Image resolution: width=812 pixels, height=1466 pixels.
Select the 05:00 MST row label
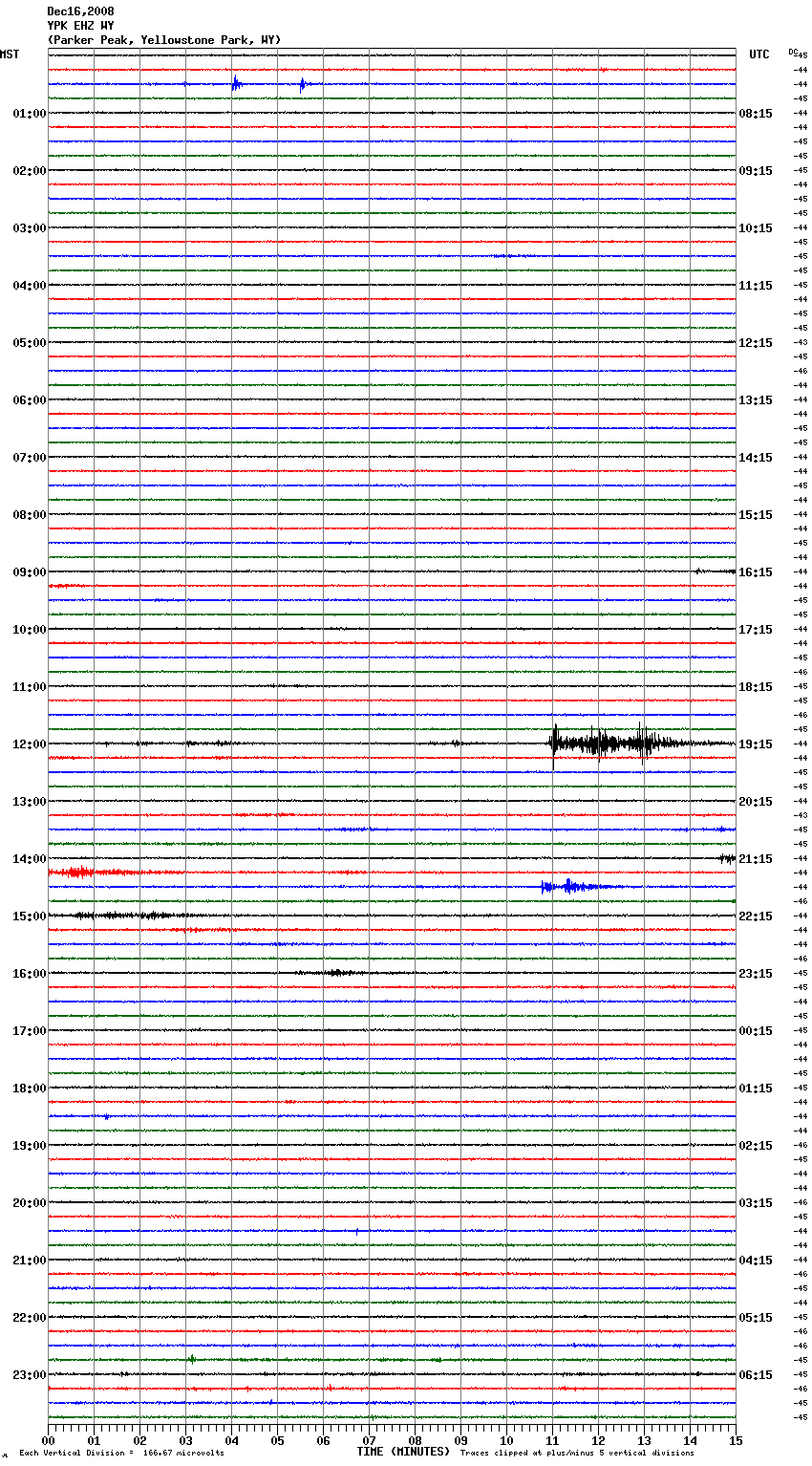30,343
